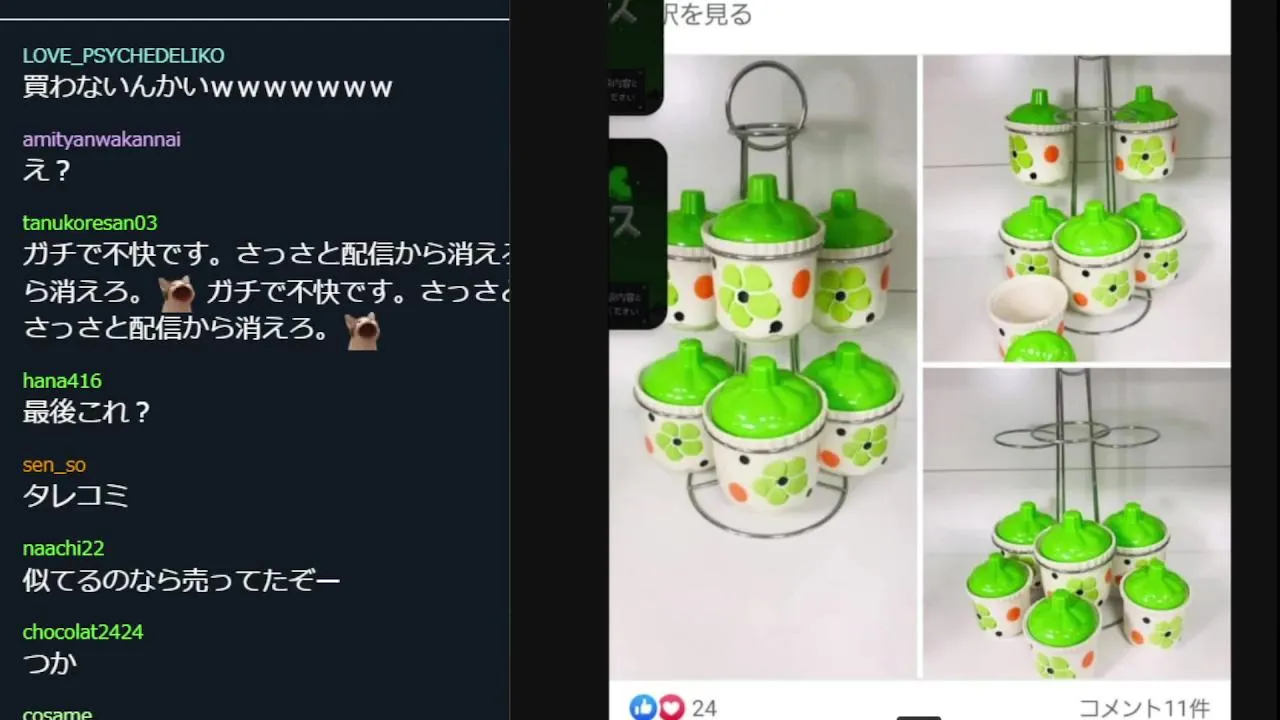Open the top-right photo with one jar removed
The height and width of the screenshot is (720, 1280).
1076,208
